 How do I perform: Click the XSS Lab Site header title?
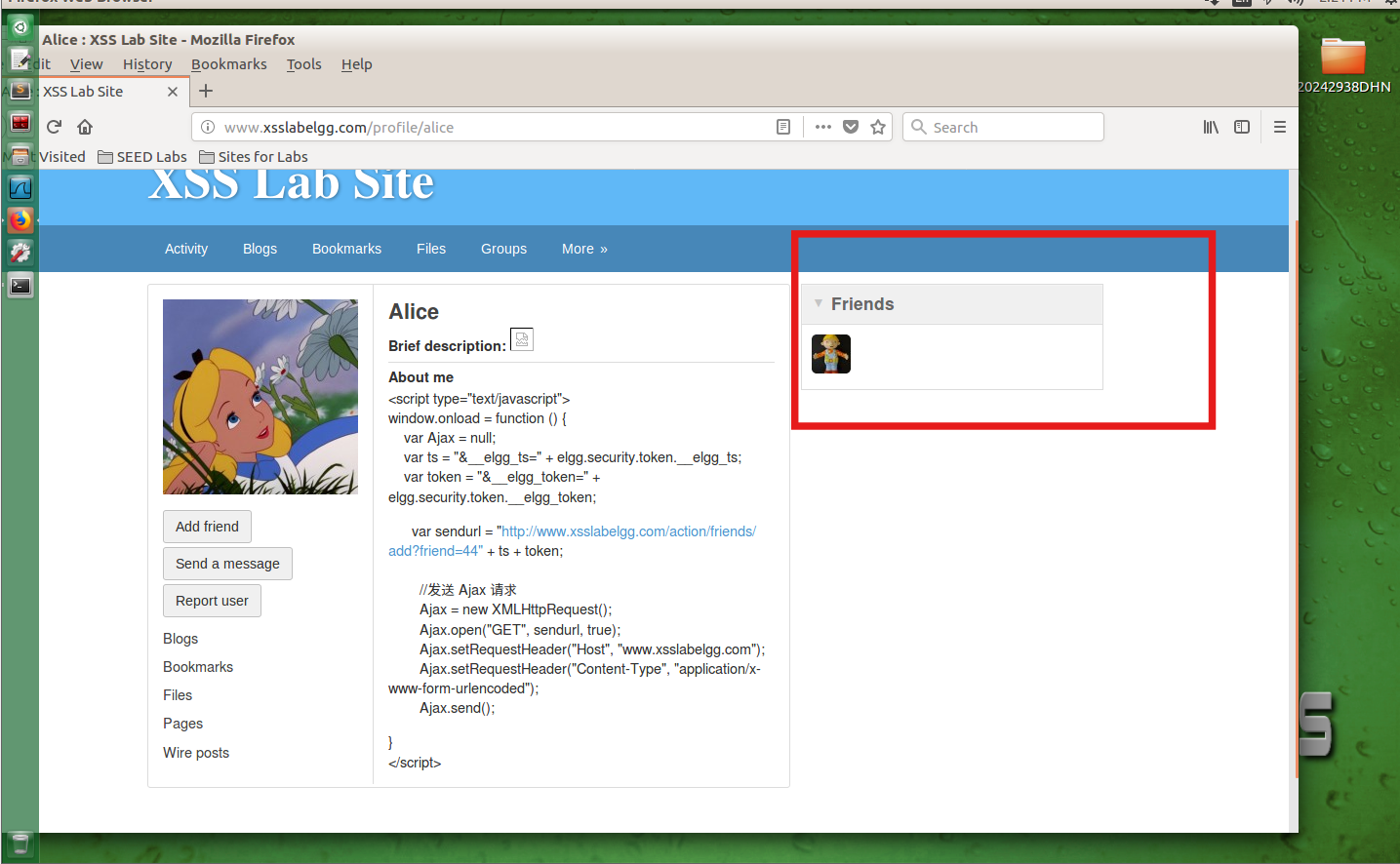tap(291, 184)
